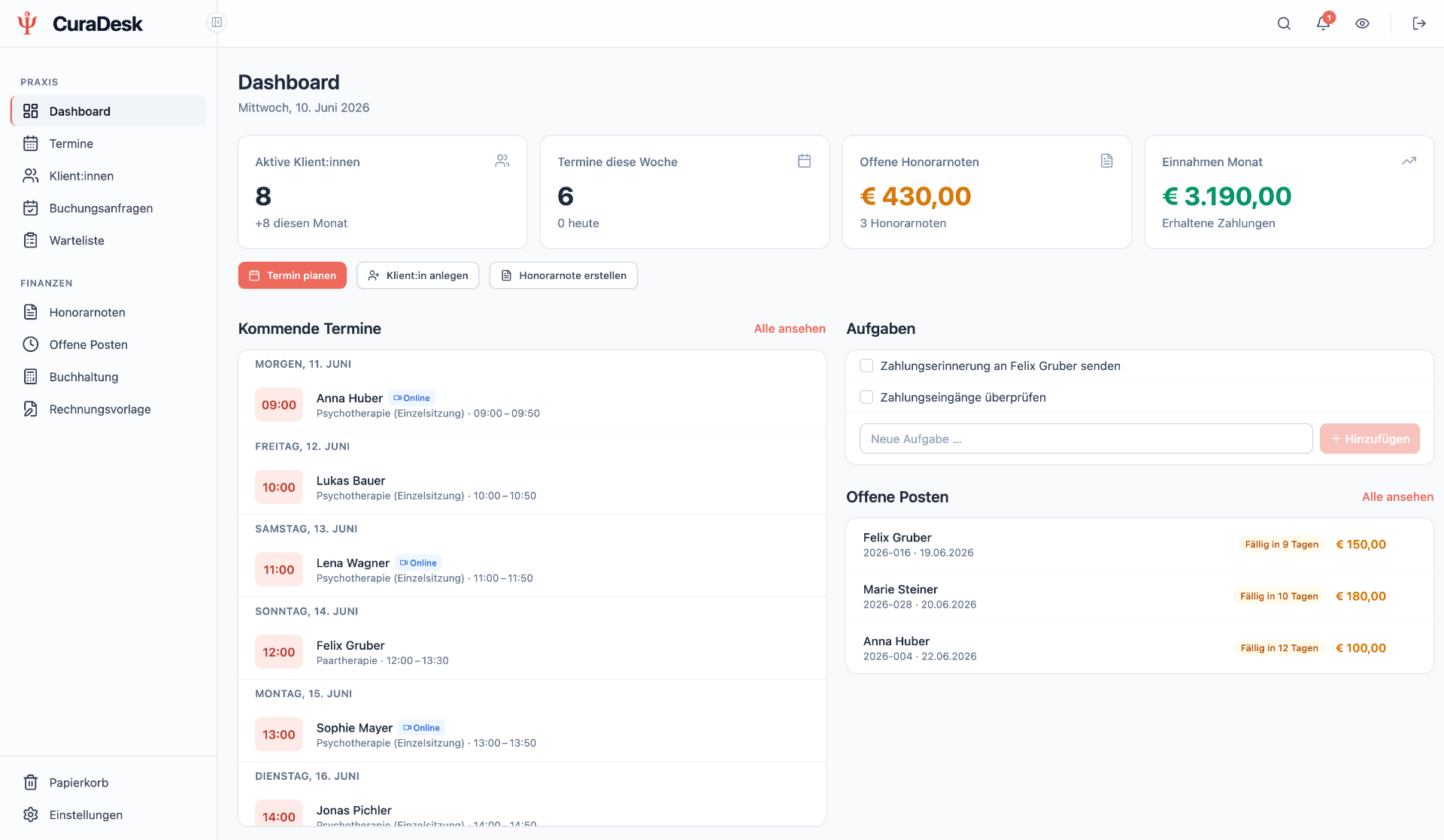Click the Rechnungsvorlage template icon

coord(31,409)
